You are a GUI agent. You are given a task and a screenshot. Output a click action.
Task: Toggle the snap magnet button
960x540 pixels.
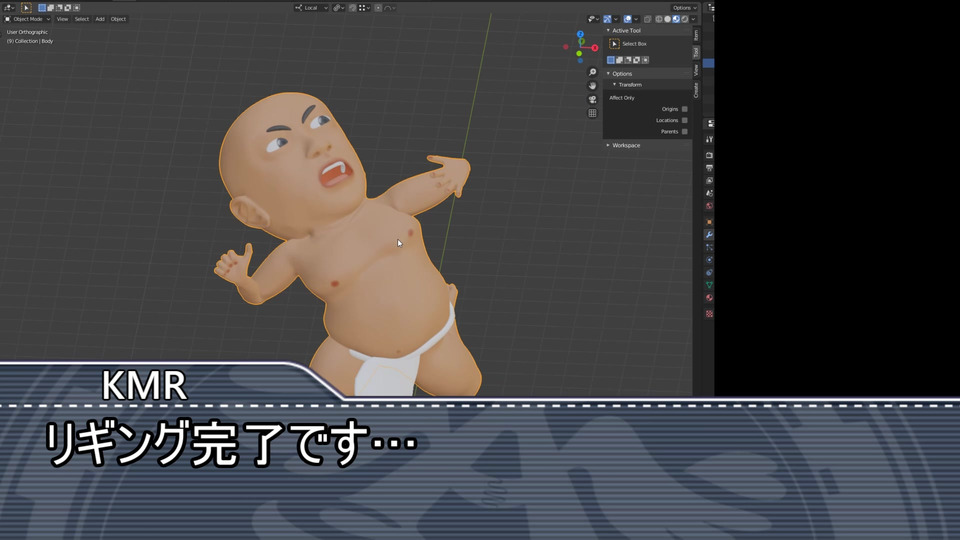coord(353,8)
